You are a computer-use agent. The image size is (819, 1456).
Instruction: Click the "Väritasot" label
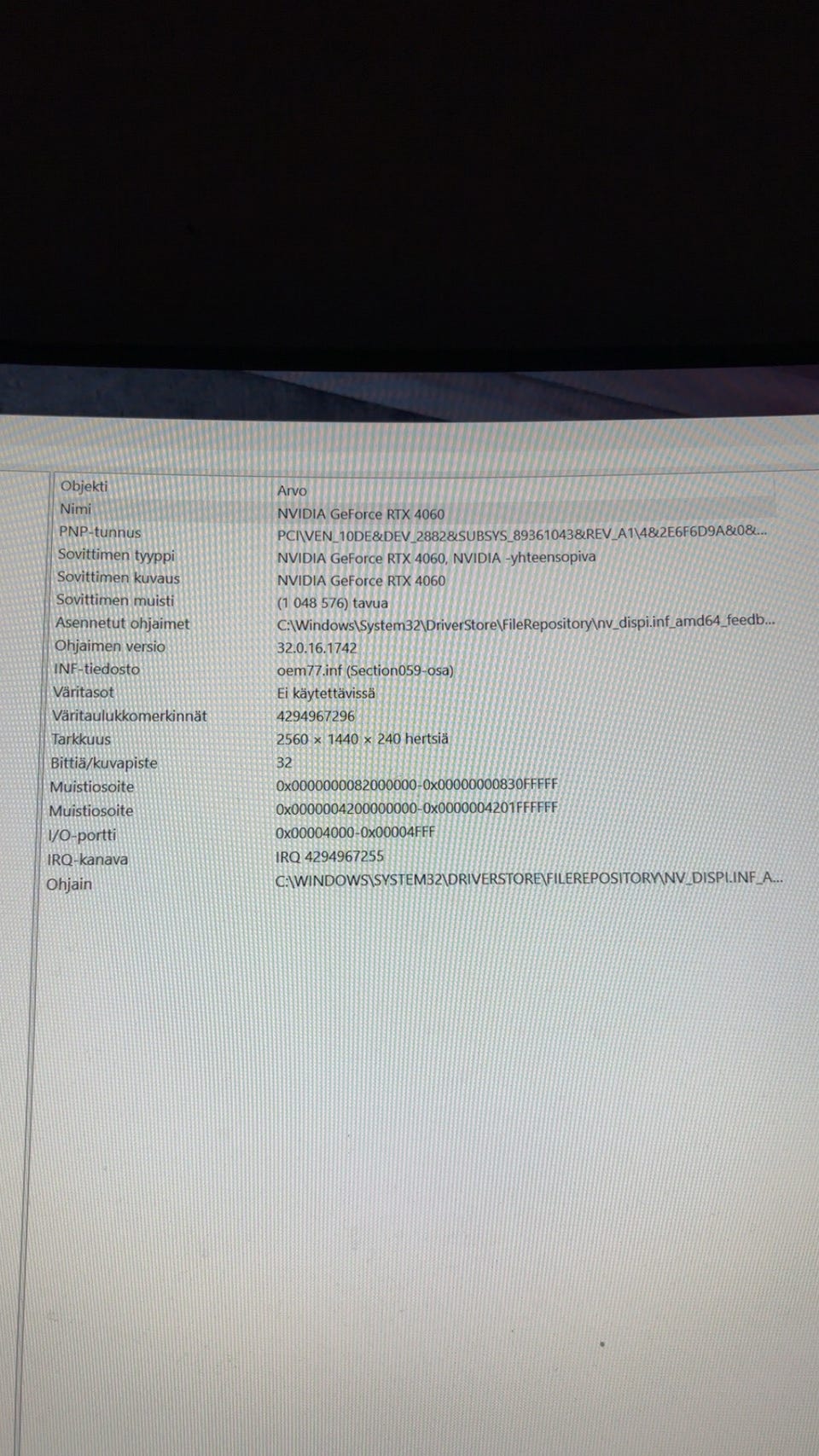click(83, 693)
